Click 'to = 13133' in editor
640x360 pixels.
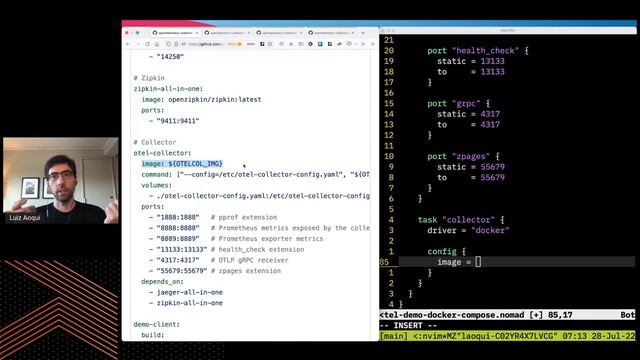[x=471, y=72]
